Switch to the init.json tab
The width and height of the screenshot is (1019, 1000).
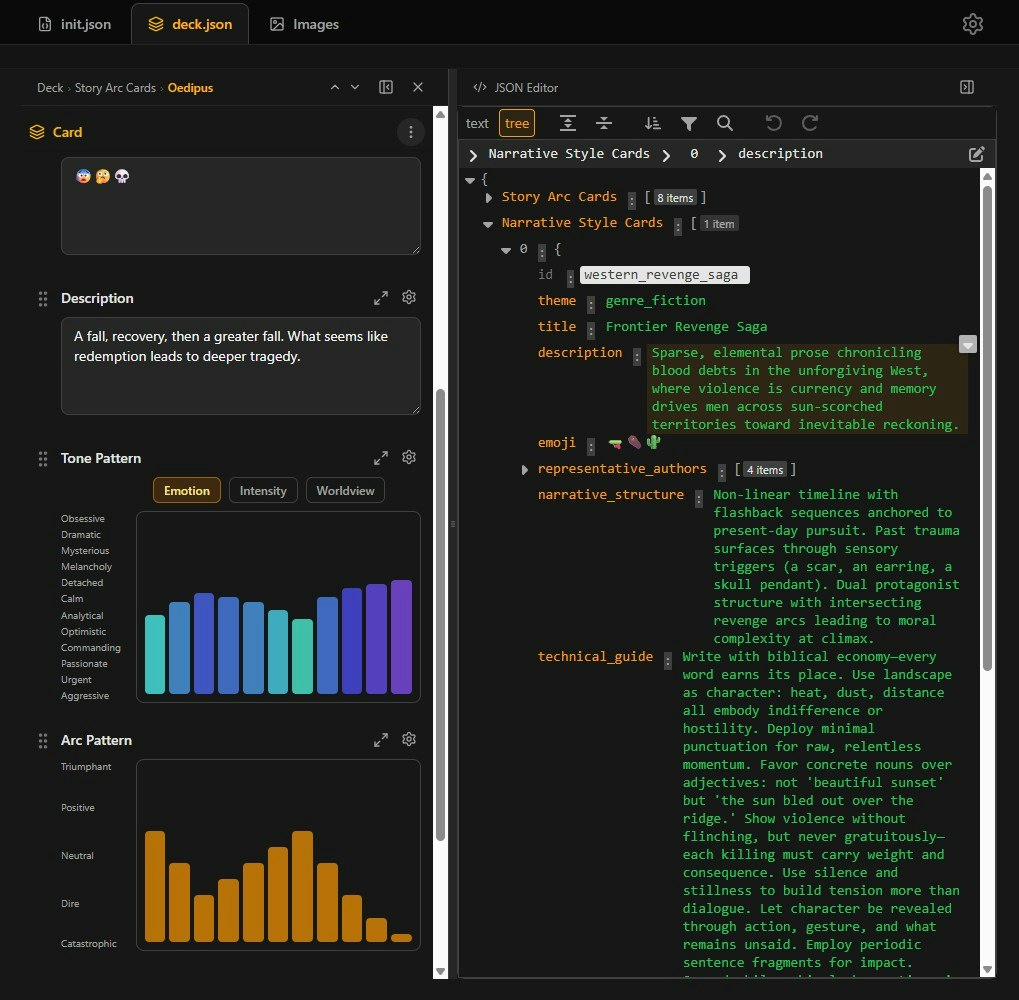pos(75,24)
